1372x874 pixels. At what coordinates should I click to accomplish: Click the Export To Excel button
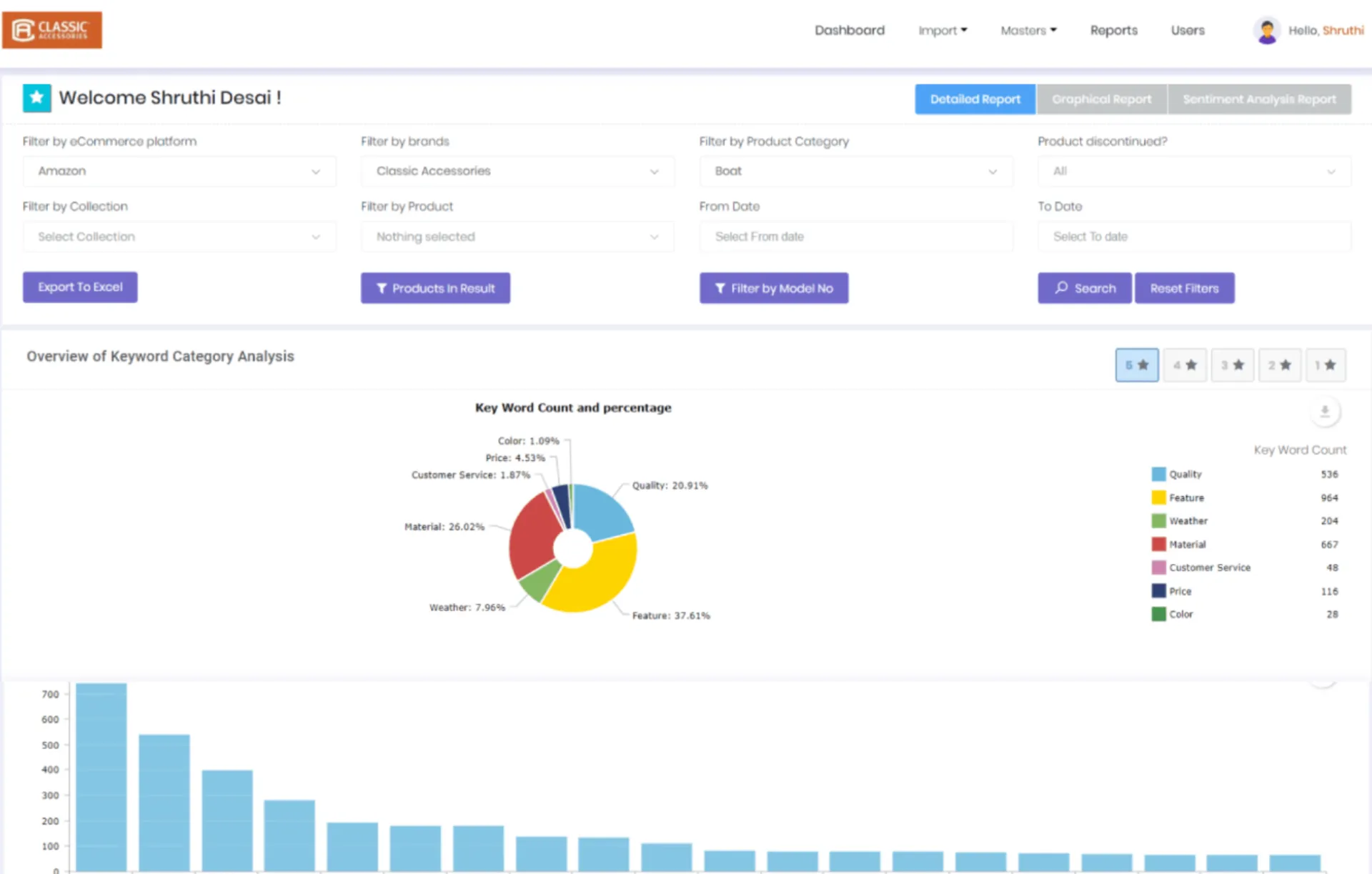coord(80,287)
